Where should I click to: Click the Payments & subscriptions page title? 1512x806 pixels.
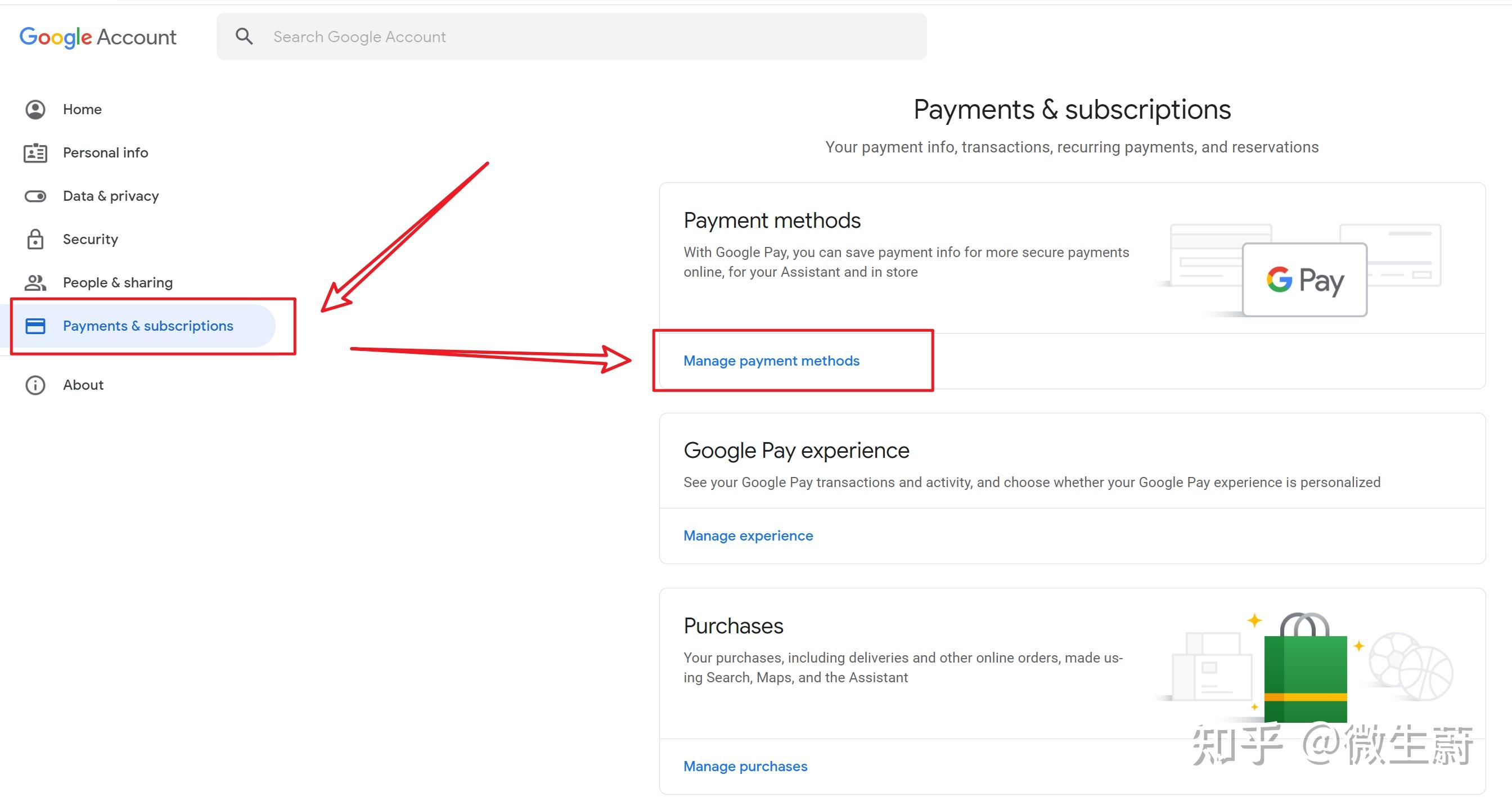tap(1072, 109)
